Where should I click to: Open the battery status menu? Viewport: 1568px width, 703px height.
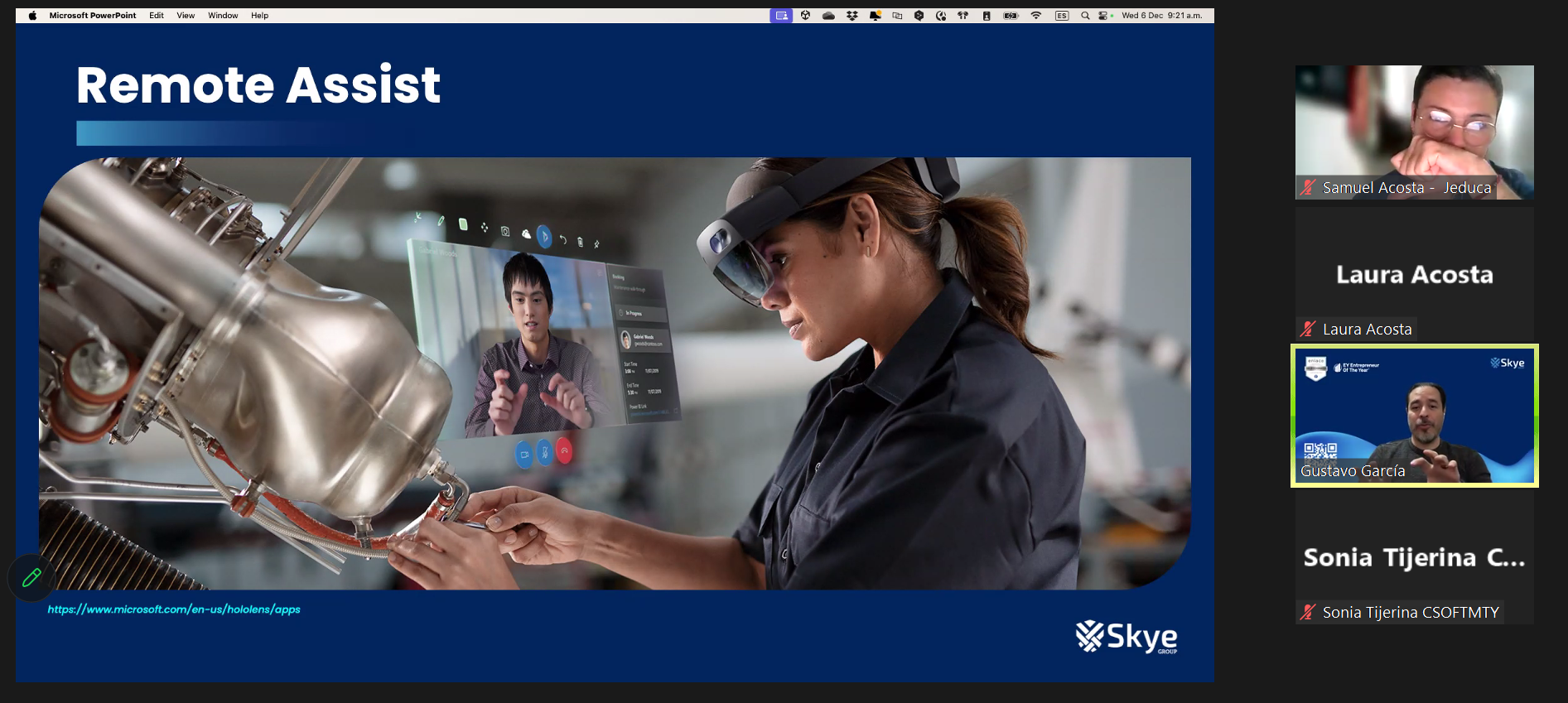pos(1011,16)
